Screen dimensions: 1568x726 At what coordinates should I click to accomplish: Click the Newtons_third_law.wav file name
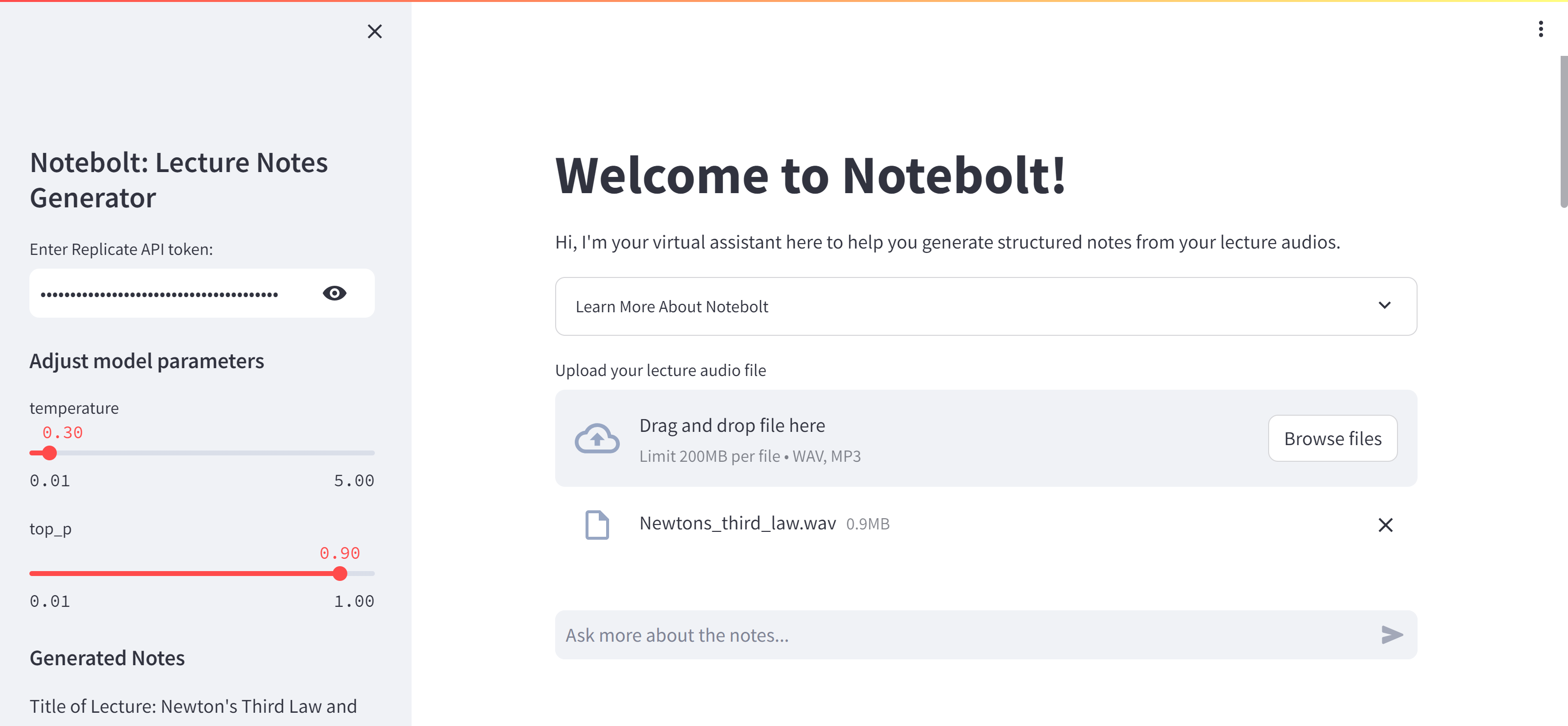737,523
